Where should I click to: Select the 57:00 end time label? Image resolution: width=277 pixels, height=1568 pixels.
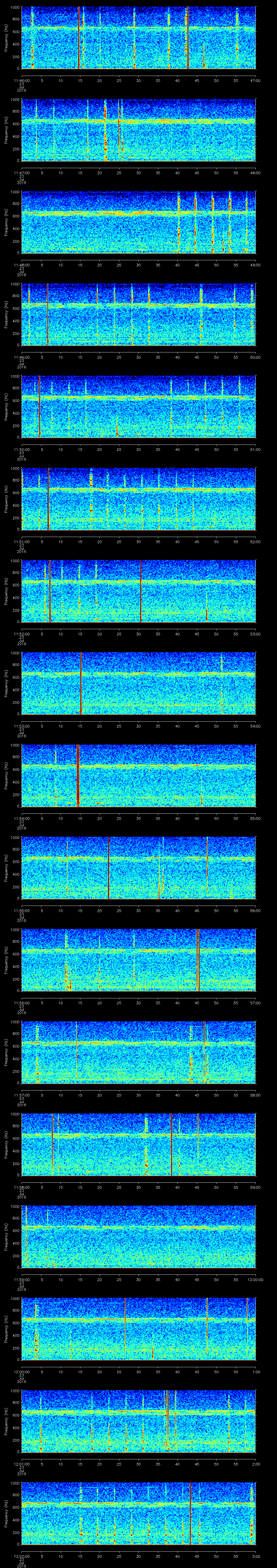(255, 1003)
